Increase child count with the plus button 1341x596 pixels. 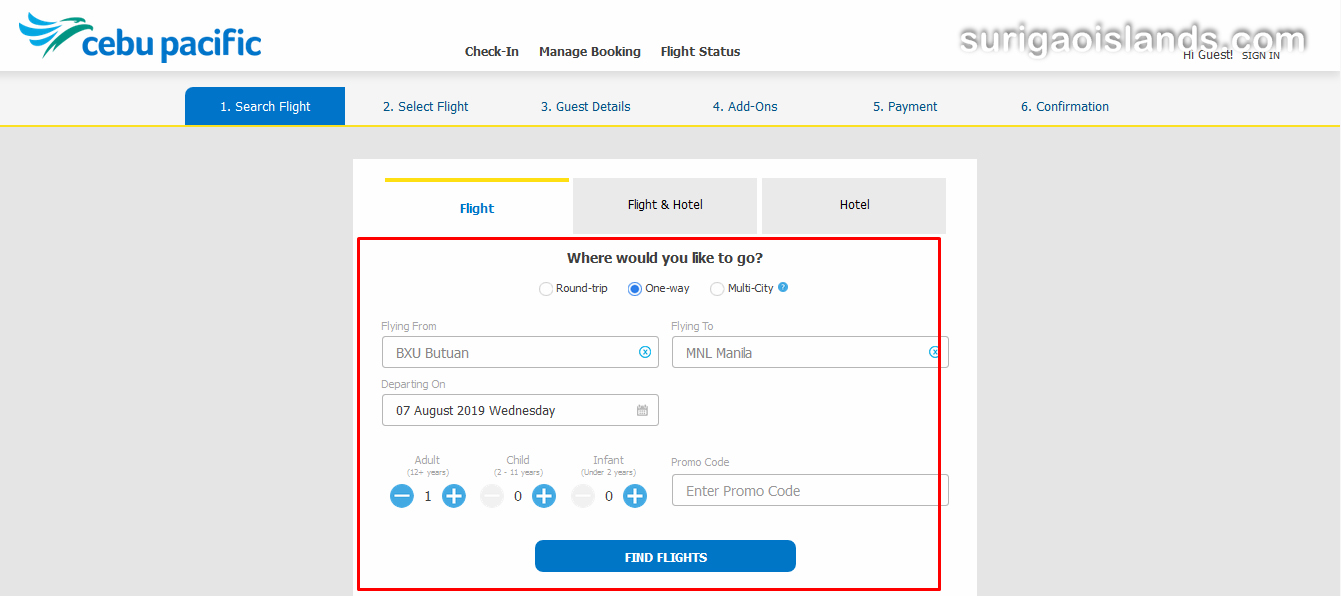[544, 495]
